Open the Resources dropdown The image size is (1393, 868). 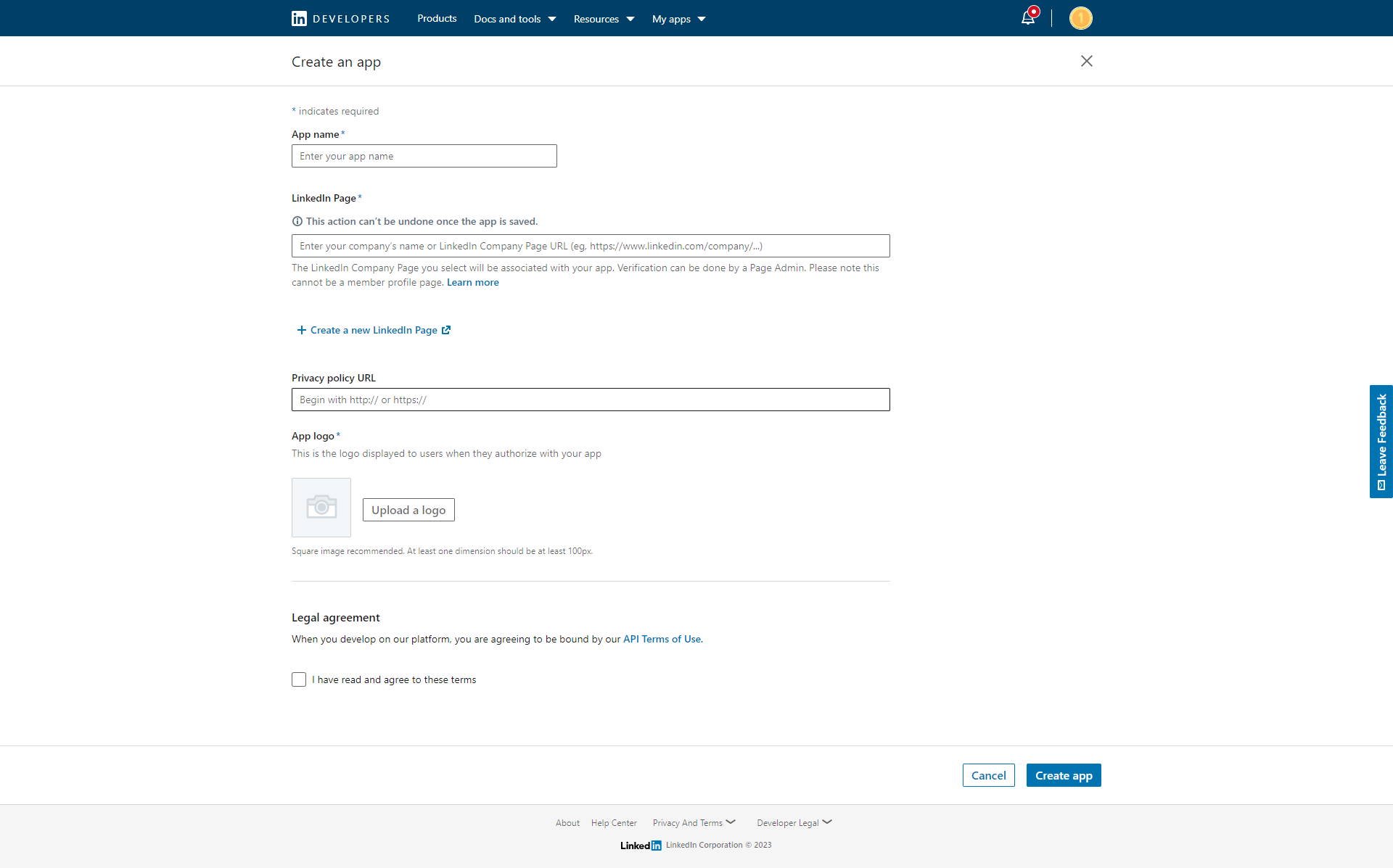coord(603,19)
